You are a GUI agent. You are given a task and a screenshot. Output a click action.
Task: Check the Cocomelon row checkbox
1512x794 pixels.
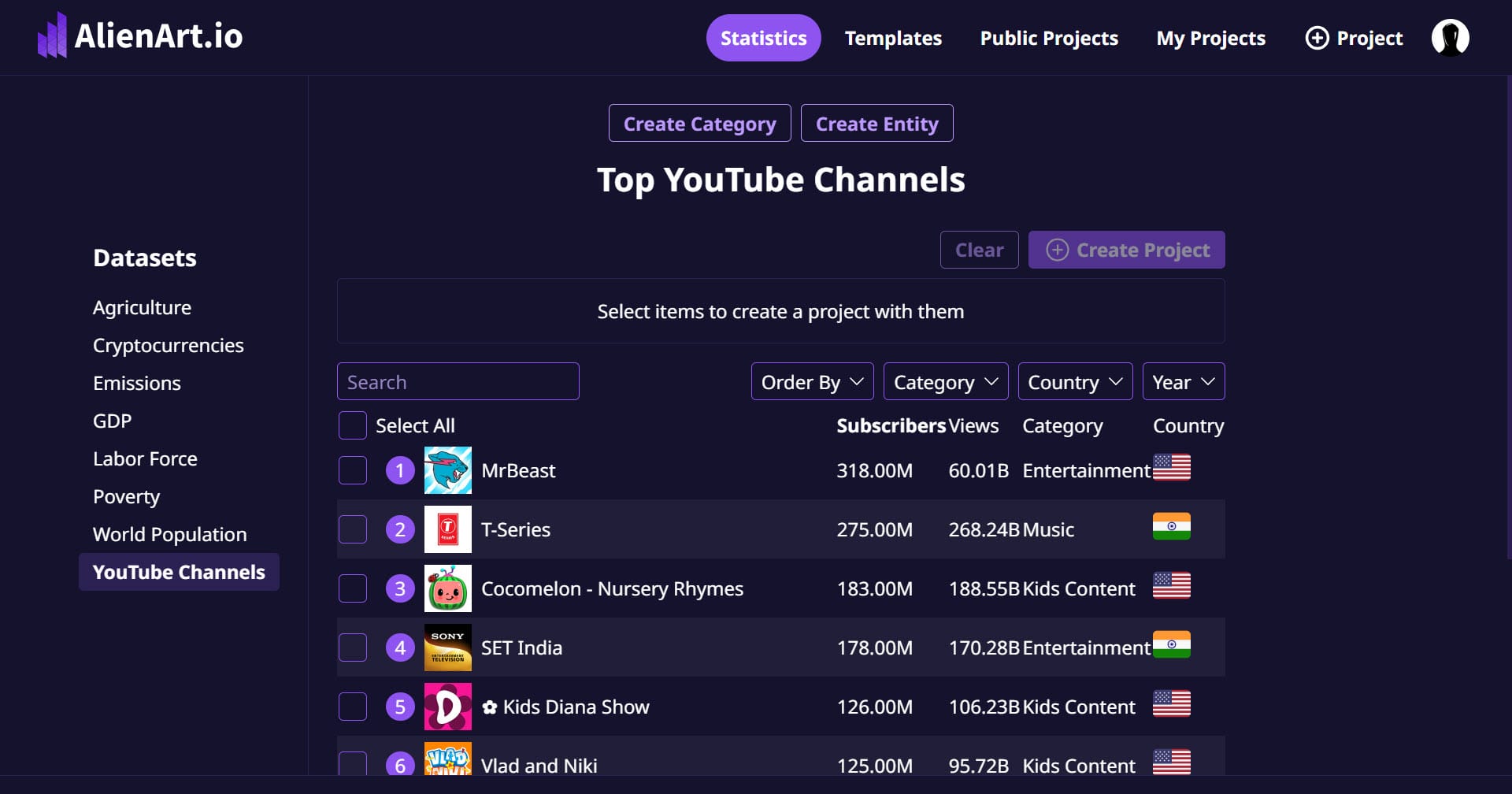coord(352,588)
